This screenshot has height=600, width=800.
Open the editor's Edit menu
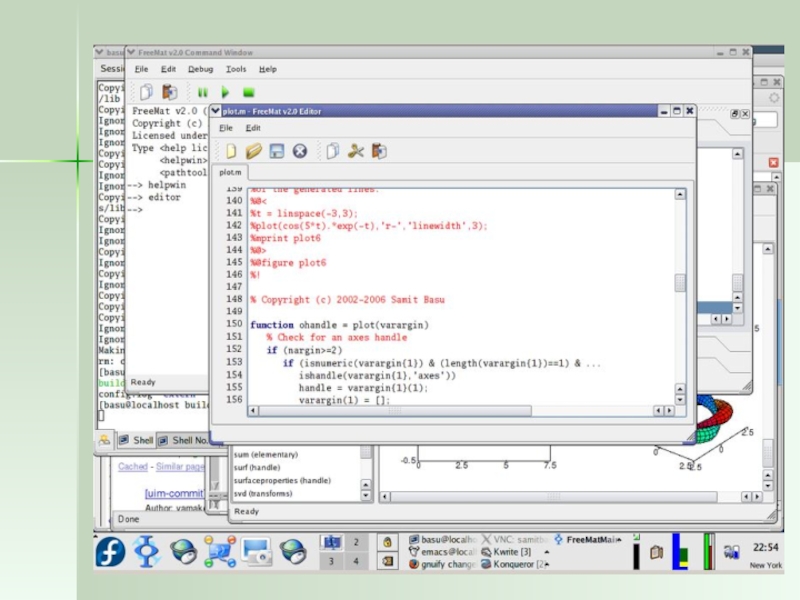coord(253,128)
